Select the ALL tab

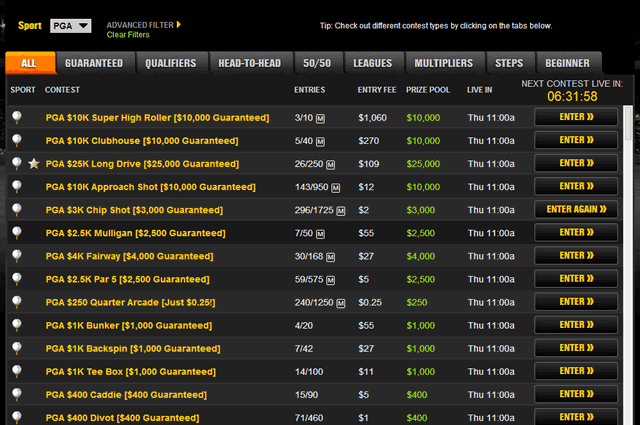click(x=30, y=63)
